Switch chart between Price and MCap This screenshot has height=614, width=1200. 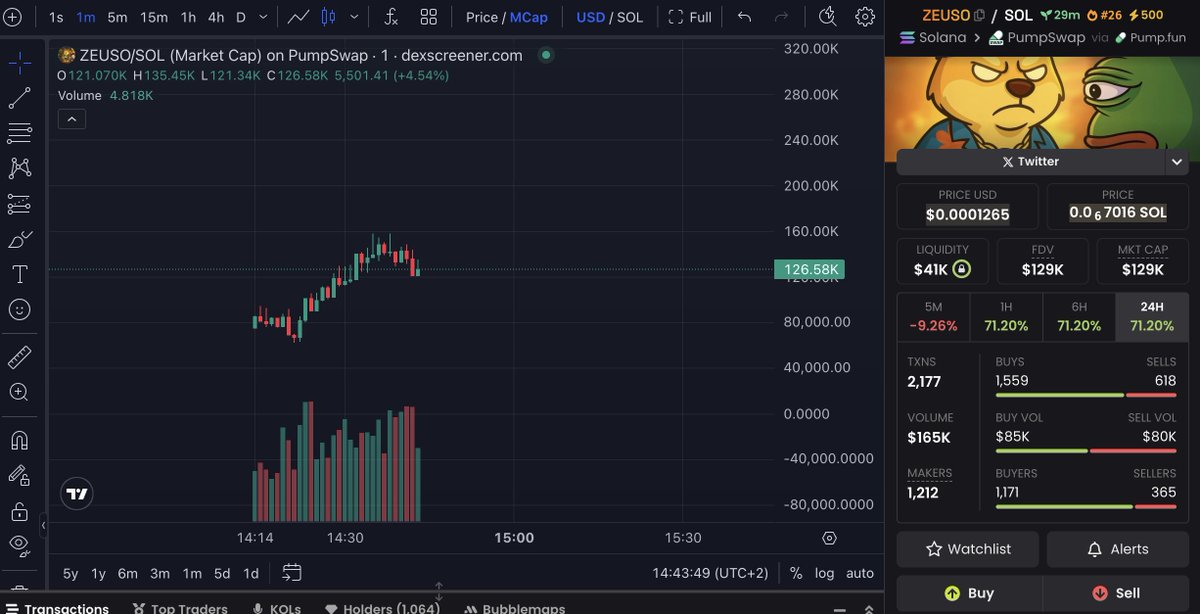[x=506, y=17]
